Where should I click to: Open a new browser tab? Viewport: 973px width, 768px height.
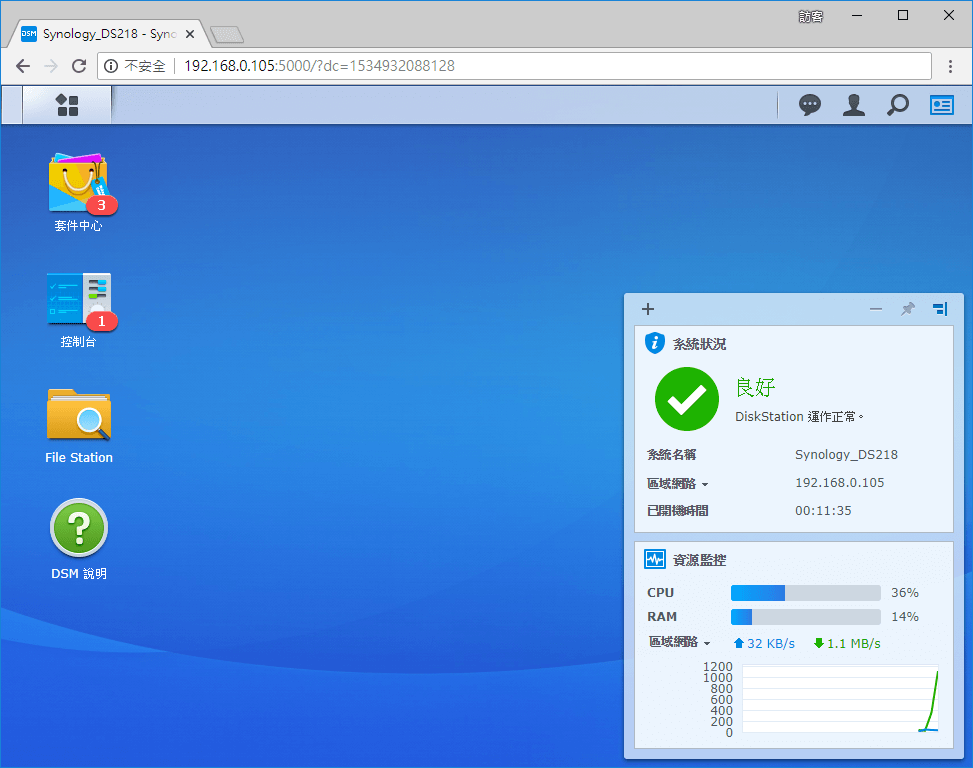click(227, 34)
